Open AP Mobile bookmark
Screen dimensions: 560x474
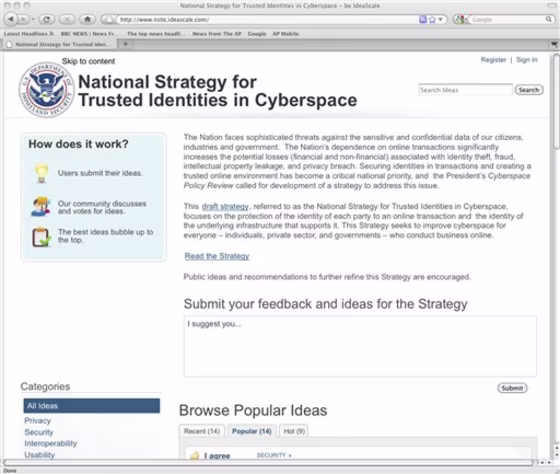coord(285,34)
